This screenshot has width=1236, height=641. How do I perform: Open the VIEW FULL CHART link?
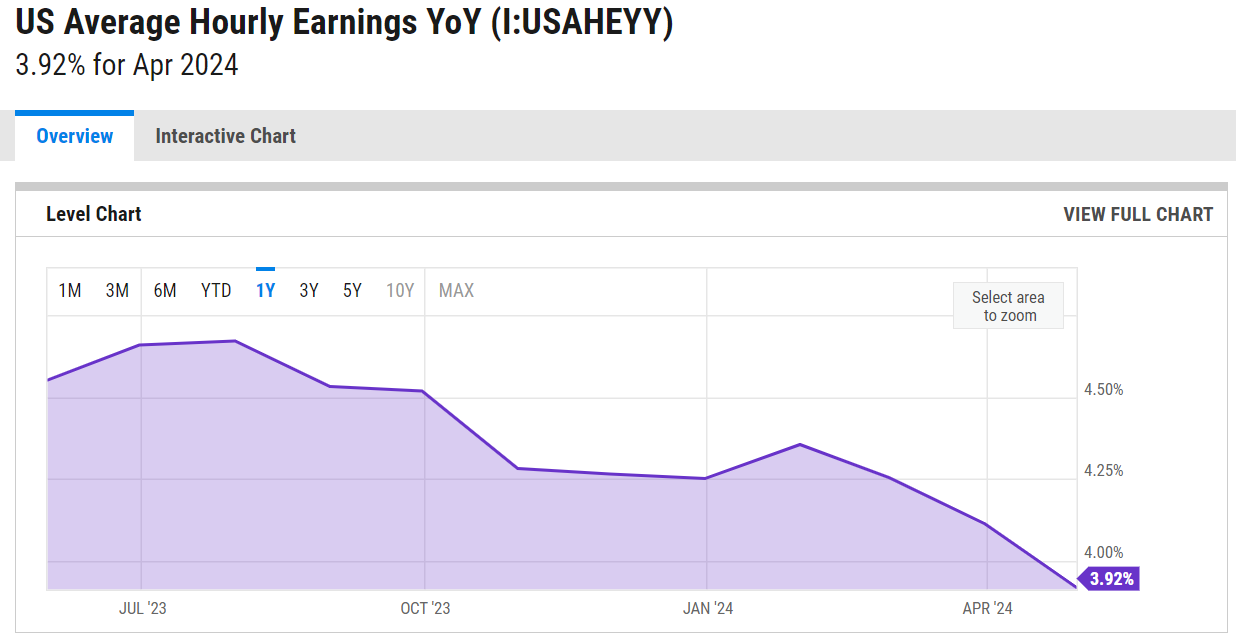pos(1137,215)
